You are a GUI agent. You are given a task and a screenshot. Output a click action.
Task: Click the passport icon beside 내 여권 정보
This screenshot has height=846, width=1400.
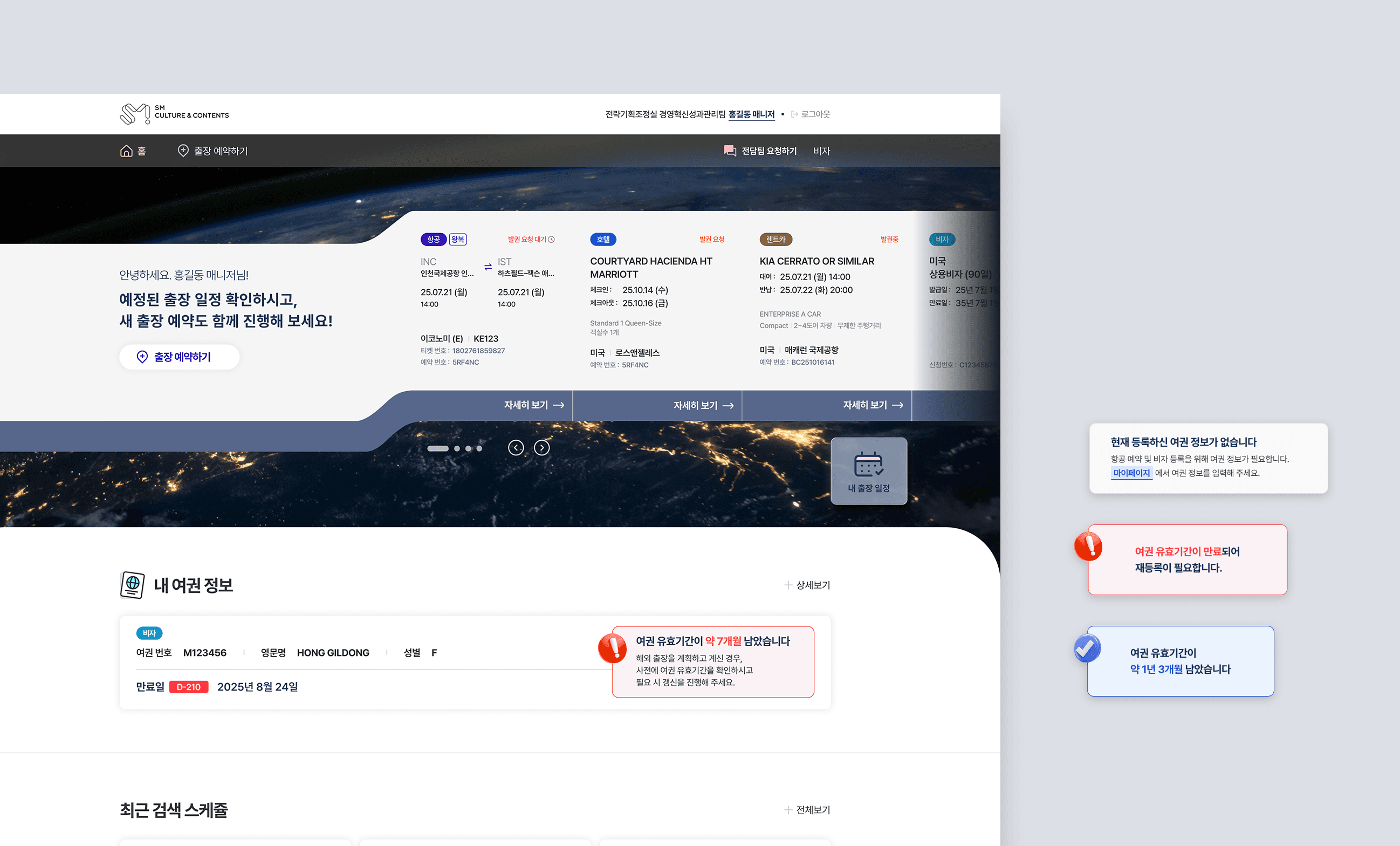pyautogui.click(x=132, y=584)
